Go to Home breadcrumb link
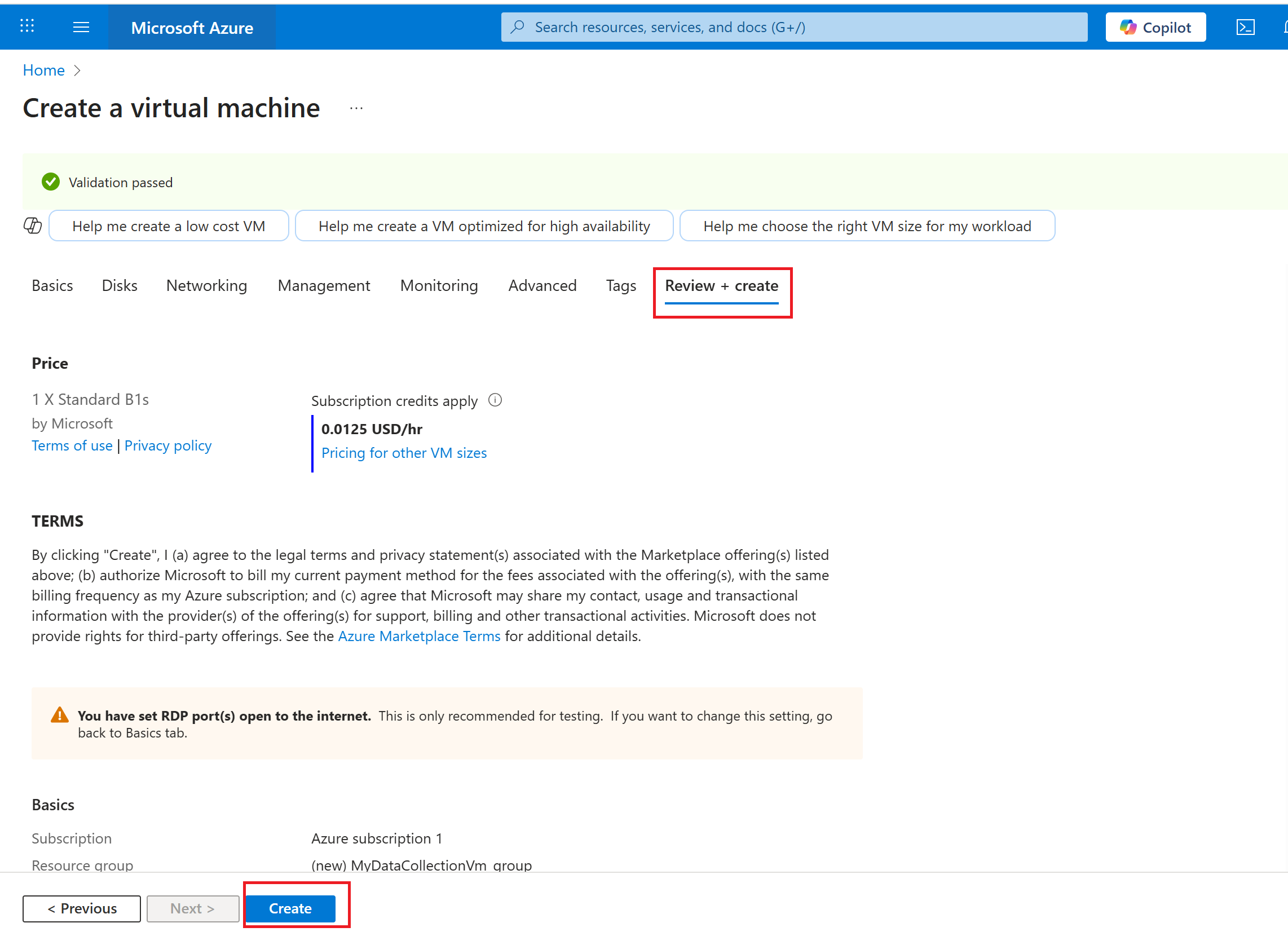 click(x=43, y=70)
